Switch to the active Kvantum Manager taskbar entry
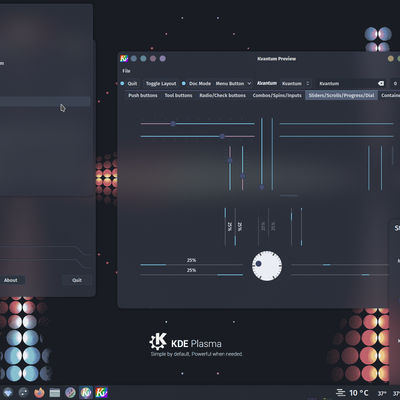Screen dimensions: 400x400 [x=86, y=392]
